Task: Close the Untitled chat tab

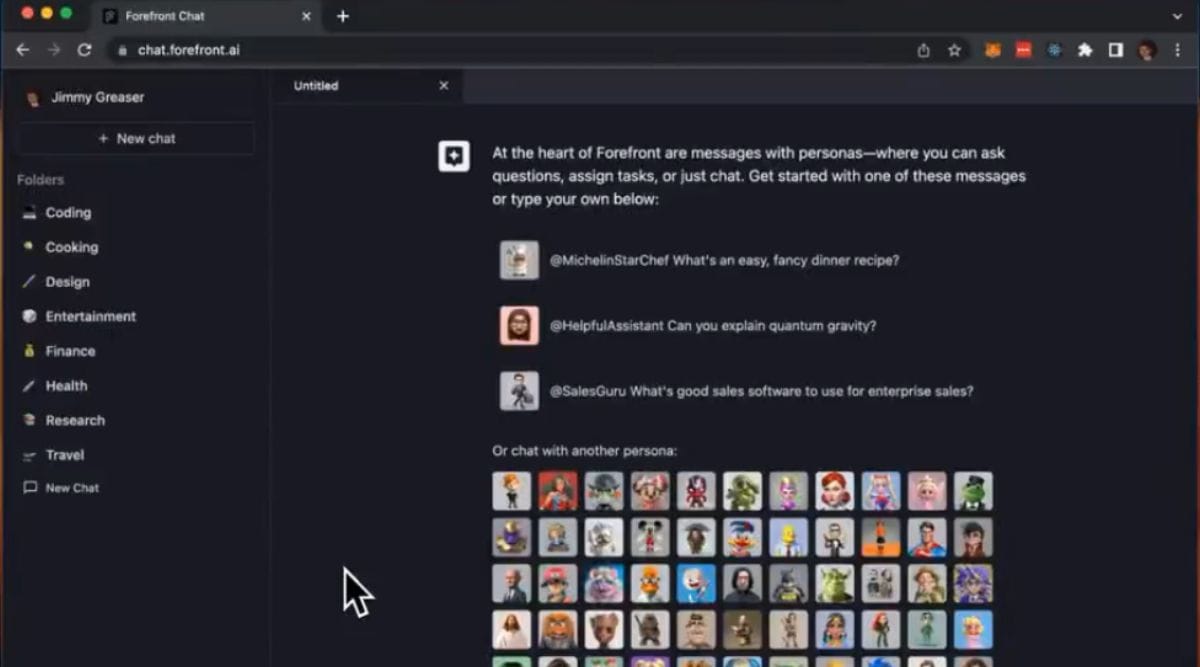Action: 444,86
